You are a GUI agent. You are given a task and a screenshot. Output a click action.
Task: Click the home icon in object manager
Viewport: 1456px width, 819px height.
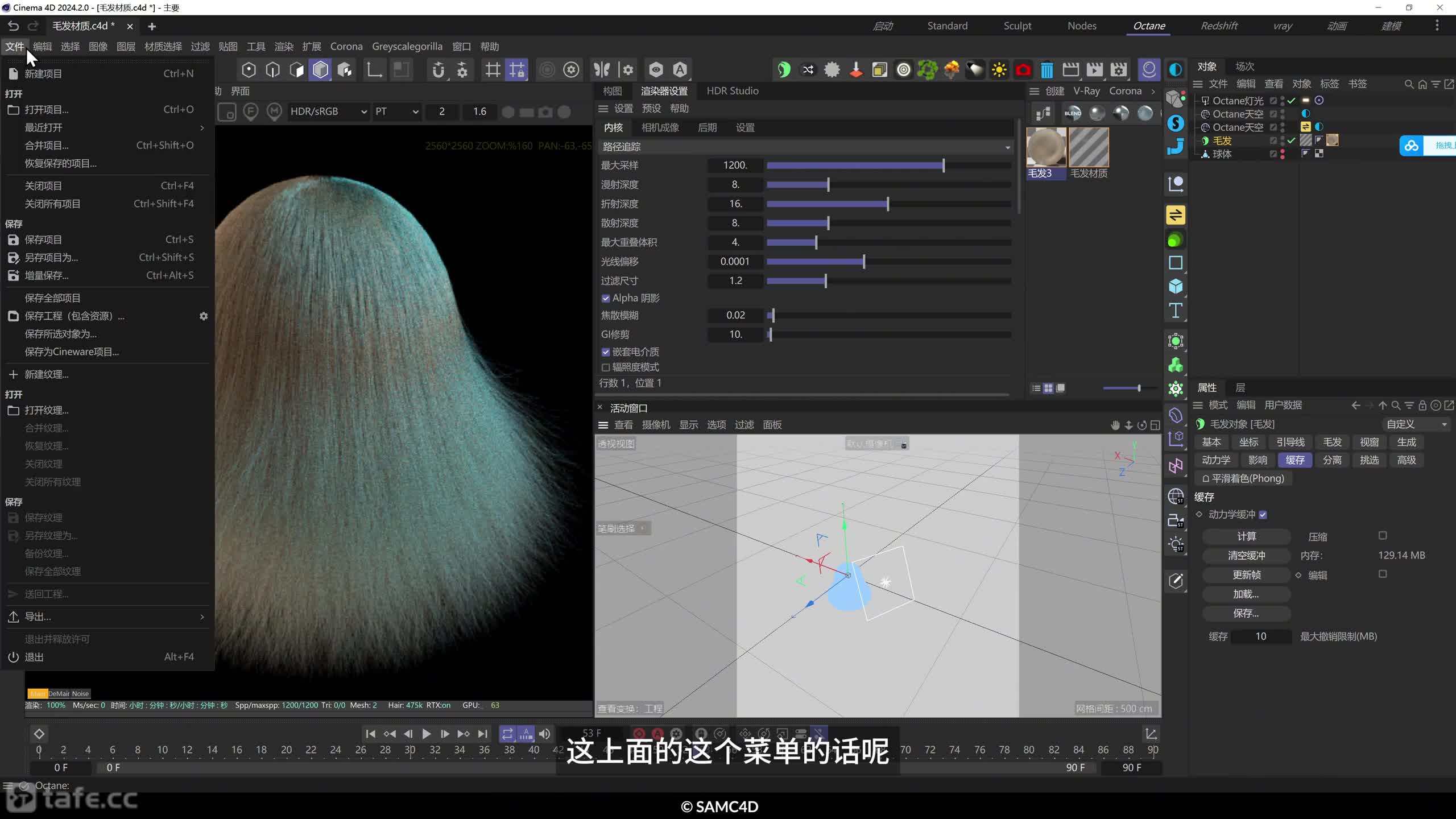tap(1422, 84)
